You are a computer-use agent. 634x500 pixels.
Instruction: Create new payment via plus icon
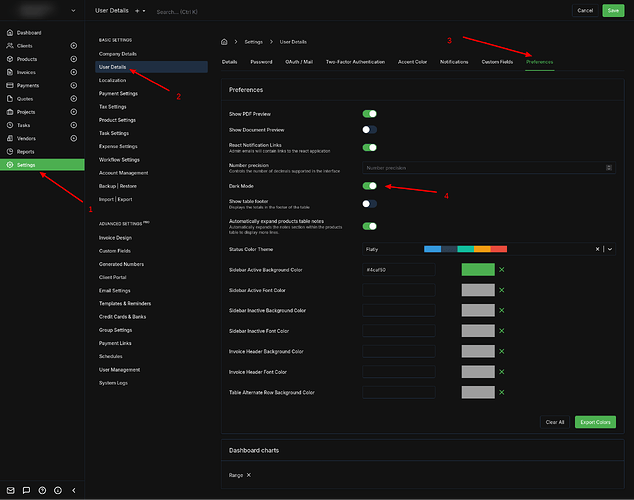click(x=74, y=85)
